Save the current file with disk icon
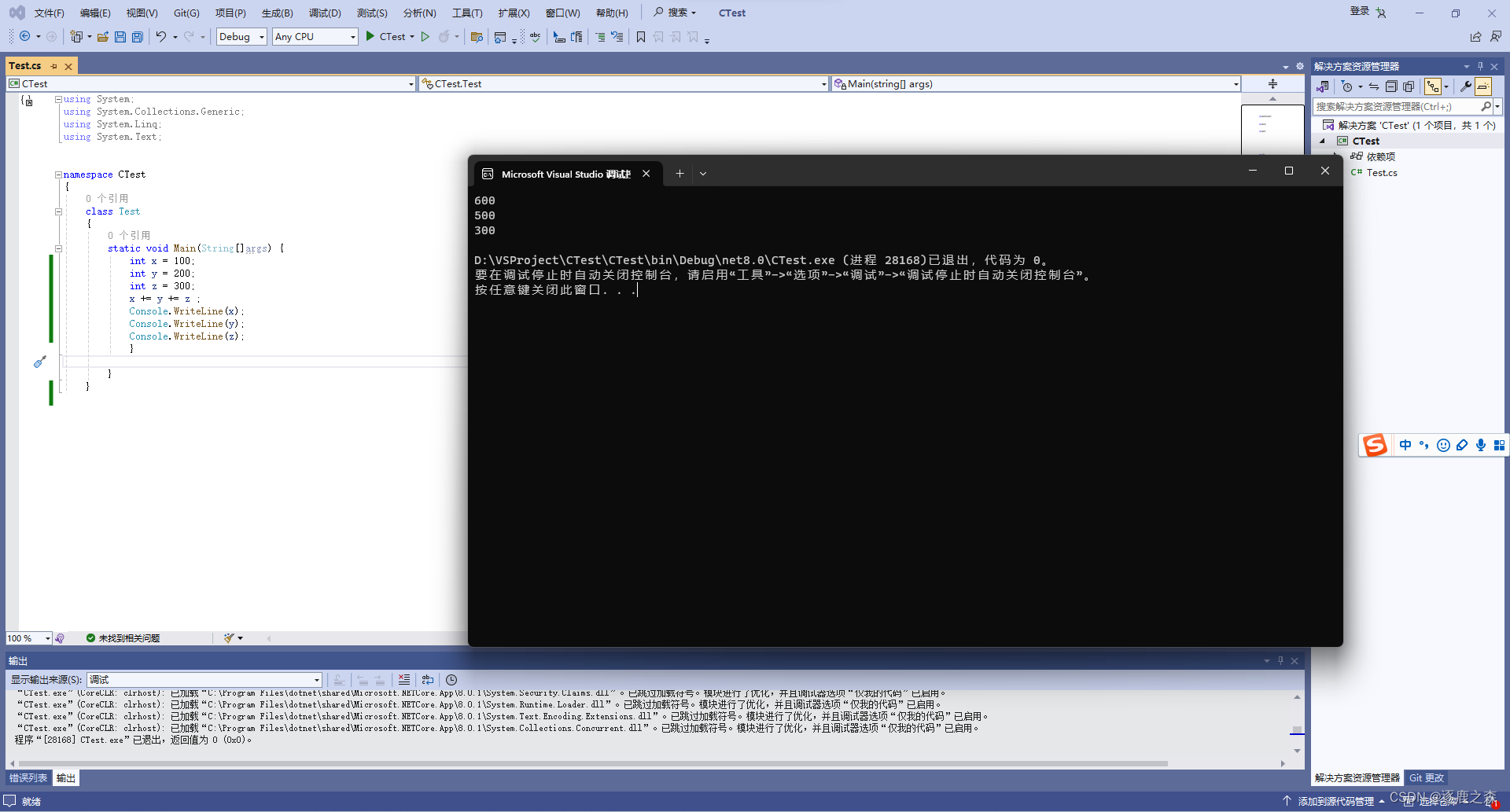1510x812 pixels. (x=120, y=36)
